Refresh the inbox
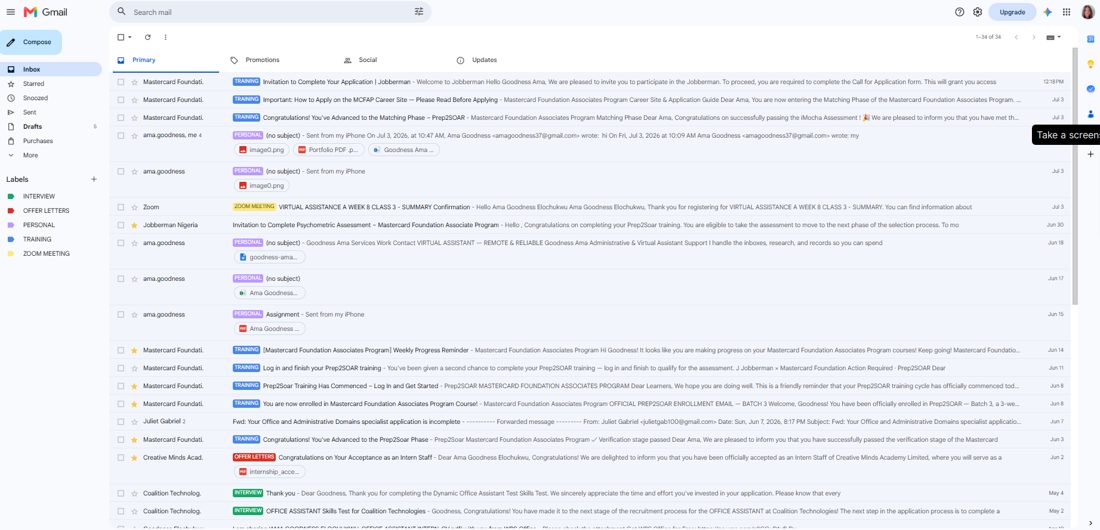This screenshot has width=1100, height=530. pos(147,37)
